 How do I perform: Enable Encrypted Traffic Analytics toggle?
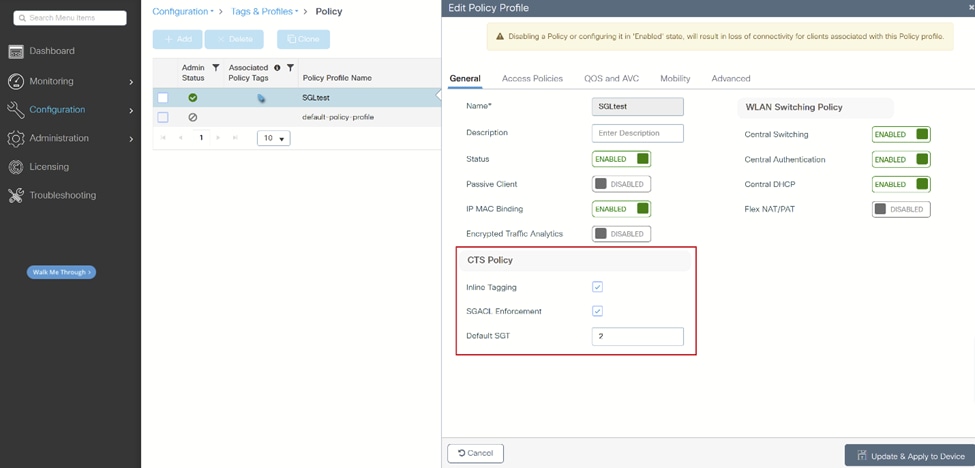tap(621, 234)
